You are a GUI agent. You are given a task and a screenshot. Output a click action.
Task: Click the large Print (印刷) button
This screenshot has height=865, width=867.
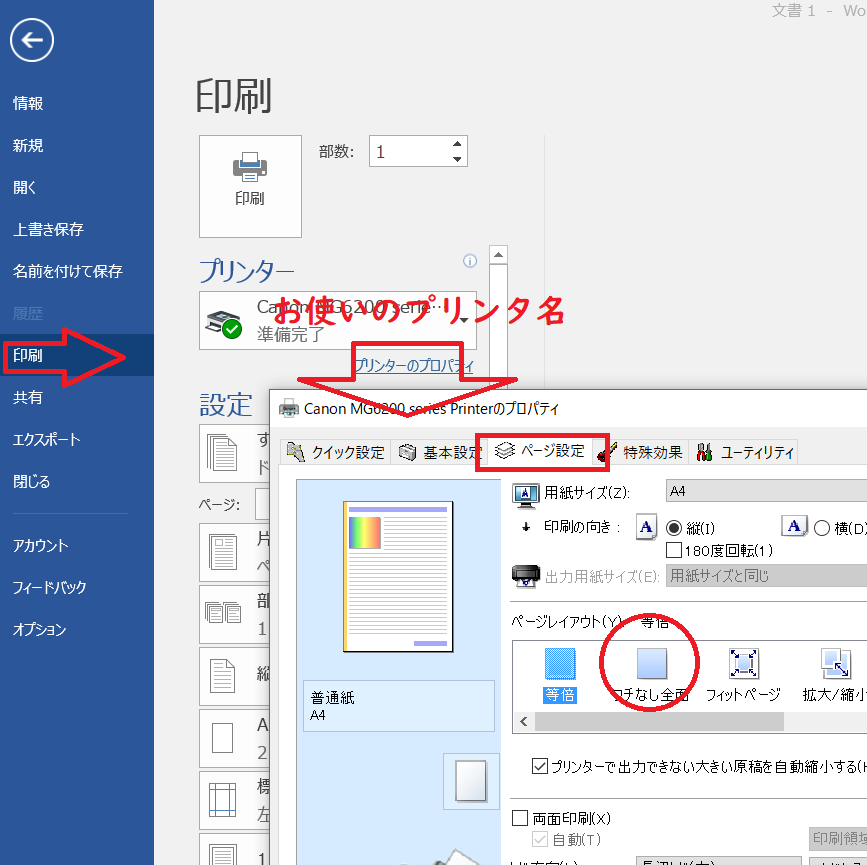tap(250, 186)
